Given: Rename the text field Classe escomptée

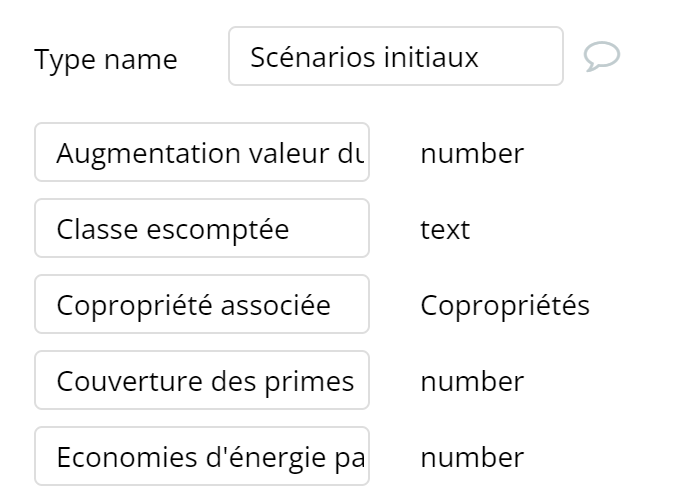Looking at the screenshot, I should point(202,229).
